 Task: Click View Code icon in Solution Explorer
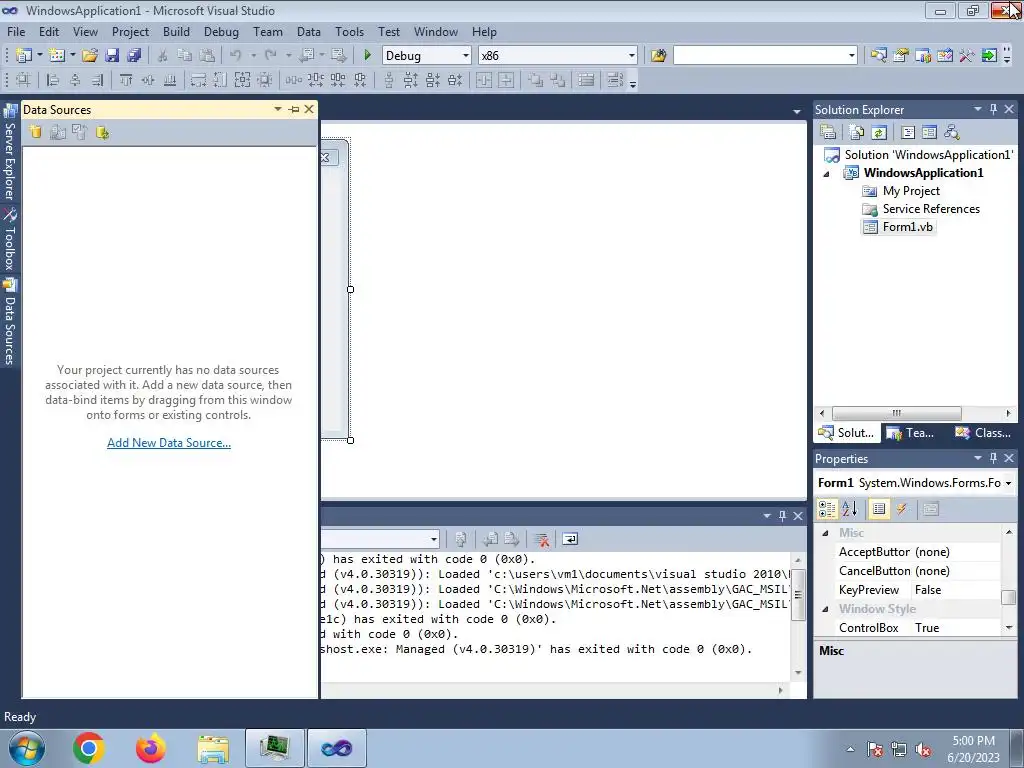[x=908, y=133]
